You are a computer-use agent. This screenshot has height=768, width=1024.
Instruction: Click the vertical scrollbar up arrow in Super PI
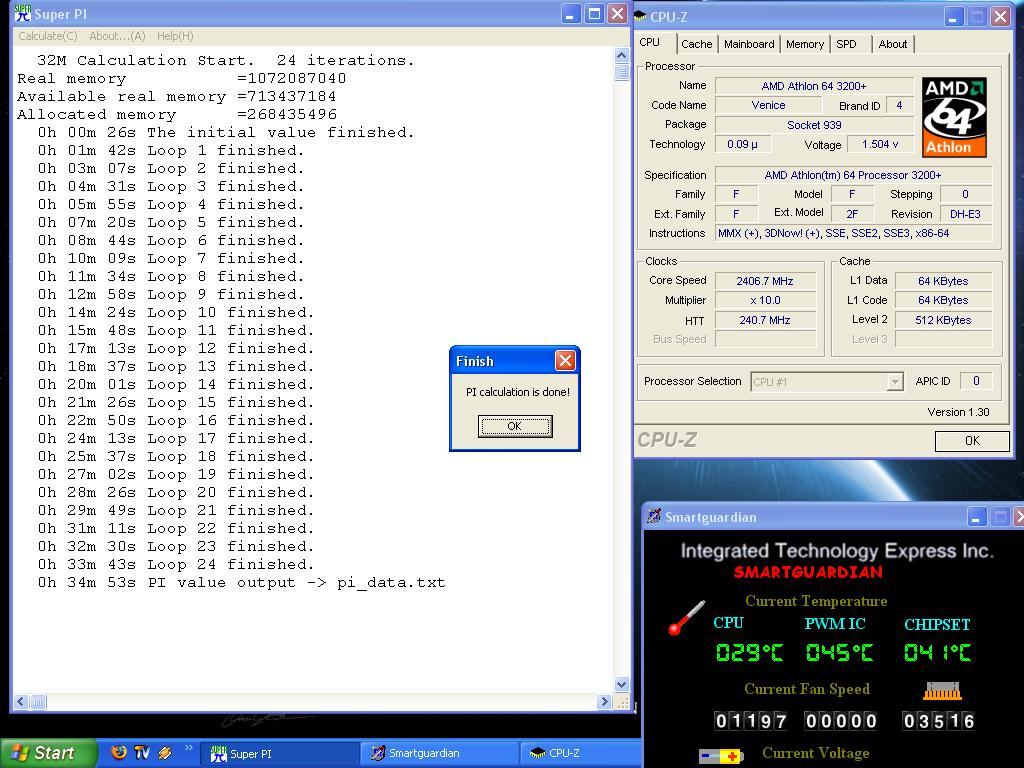click(x=622, y=56)
